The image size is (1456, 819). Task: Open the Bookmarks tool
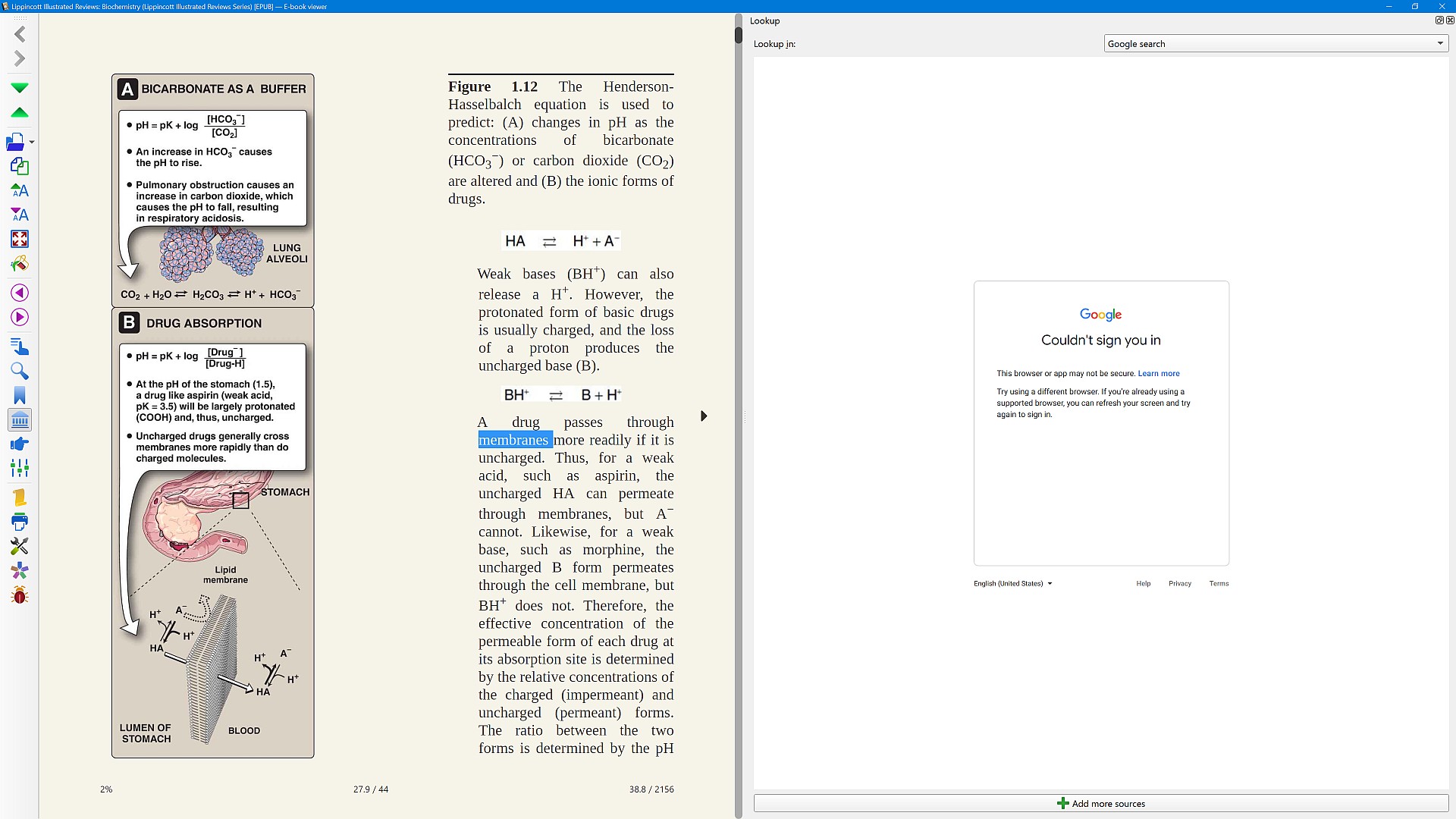(20, 396)
